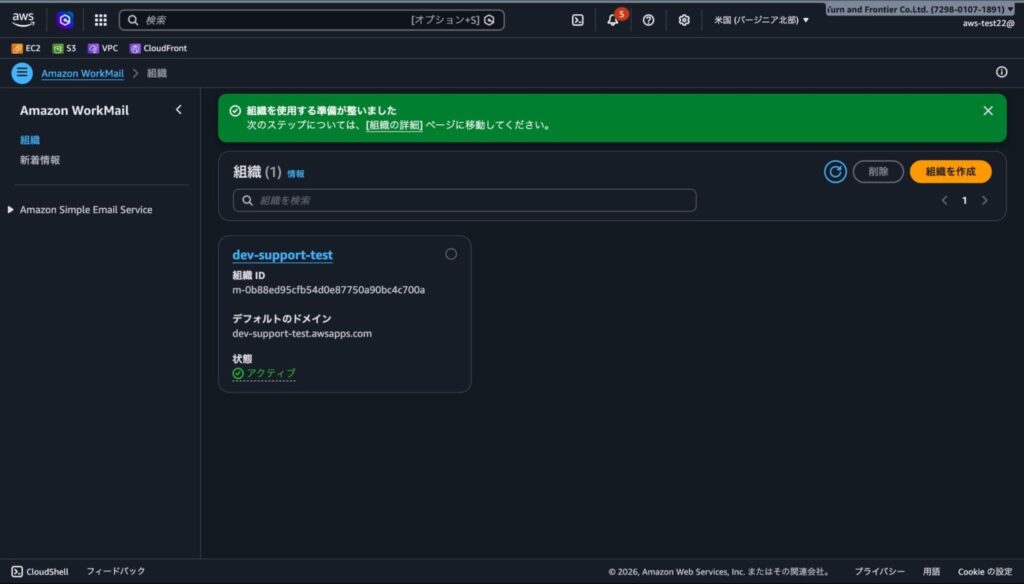The height and width of the screenshot is (584, 1024).
Task: Open the info panel icon at right
Action: [x=1001, y=72]
